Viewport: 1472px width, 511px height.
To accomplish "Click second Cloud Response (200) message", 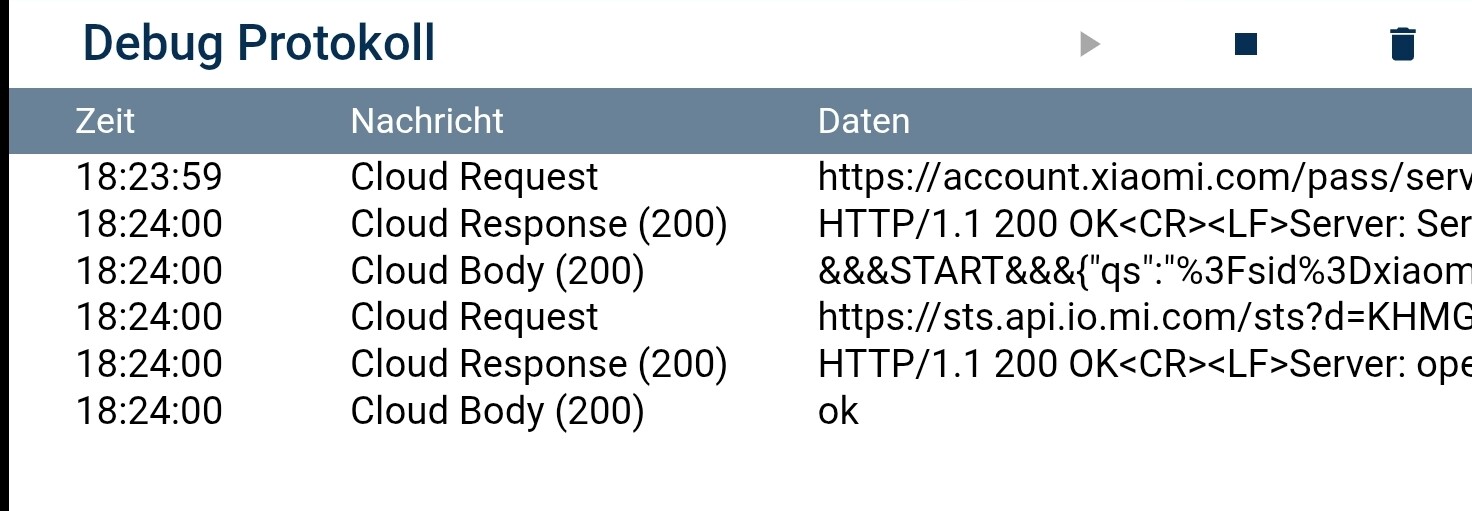I will pos(538,364).
